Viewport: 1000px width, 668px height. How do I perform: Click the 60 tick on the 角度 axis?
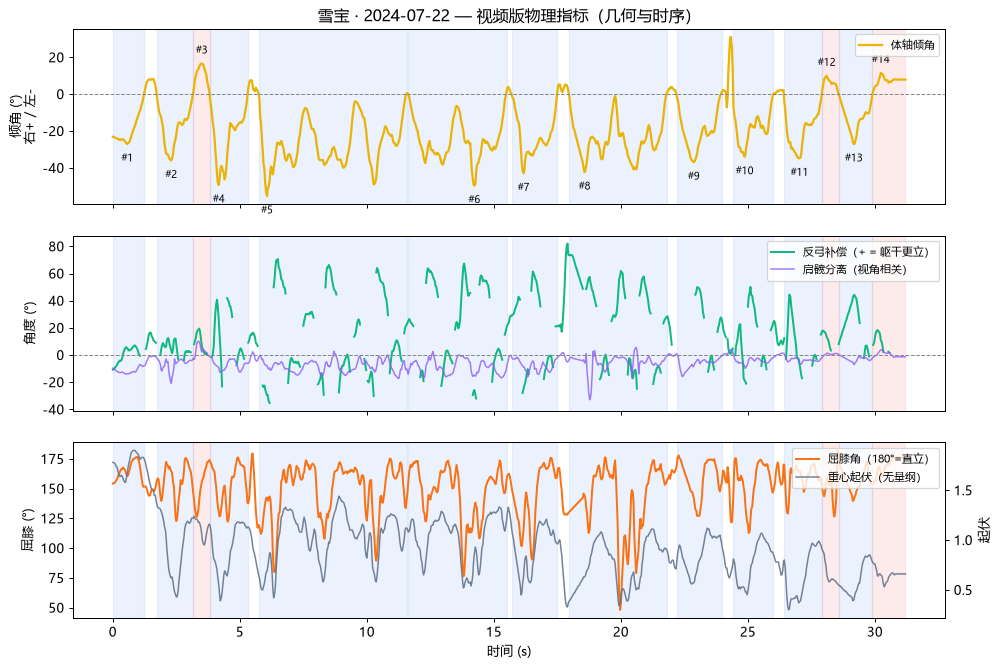(x=58, y=274)
